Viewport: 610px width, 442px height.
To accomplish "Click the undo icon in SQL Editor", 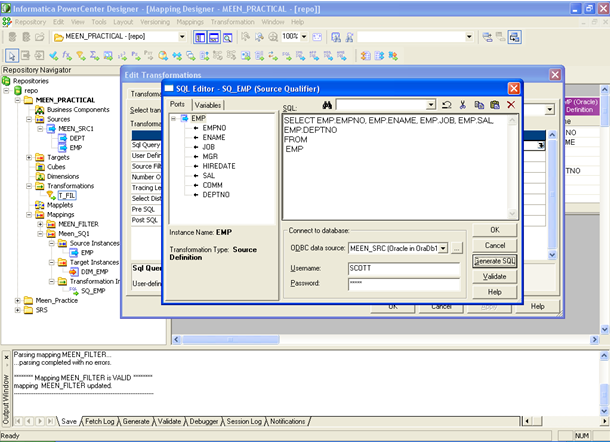I will click(x=447, y=105).
